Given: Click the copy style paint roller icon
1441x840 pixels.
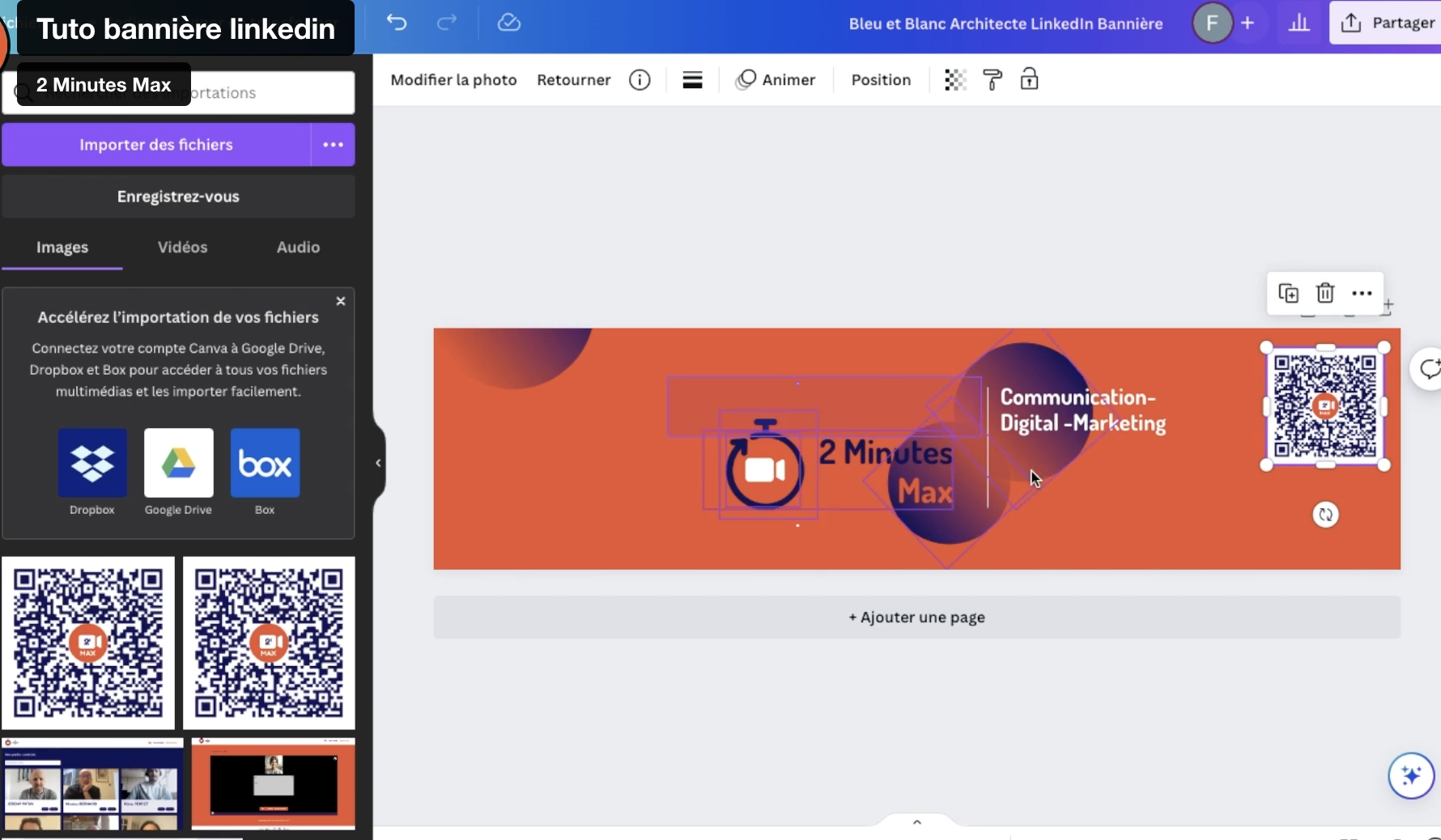Looking at the screenshot, I should point(993,80).
